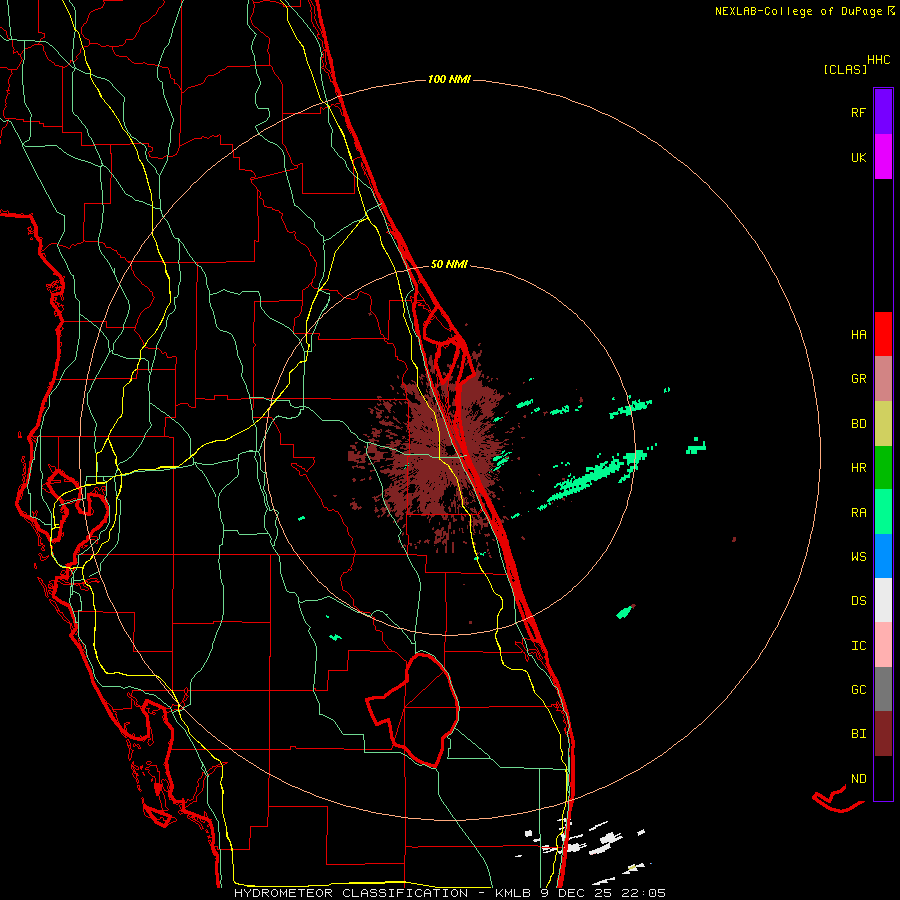
Task: Click the HR green legend swatch
Action: click(x=883, y=468)
